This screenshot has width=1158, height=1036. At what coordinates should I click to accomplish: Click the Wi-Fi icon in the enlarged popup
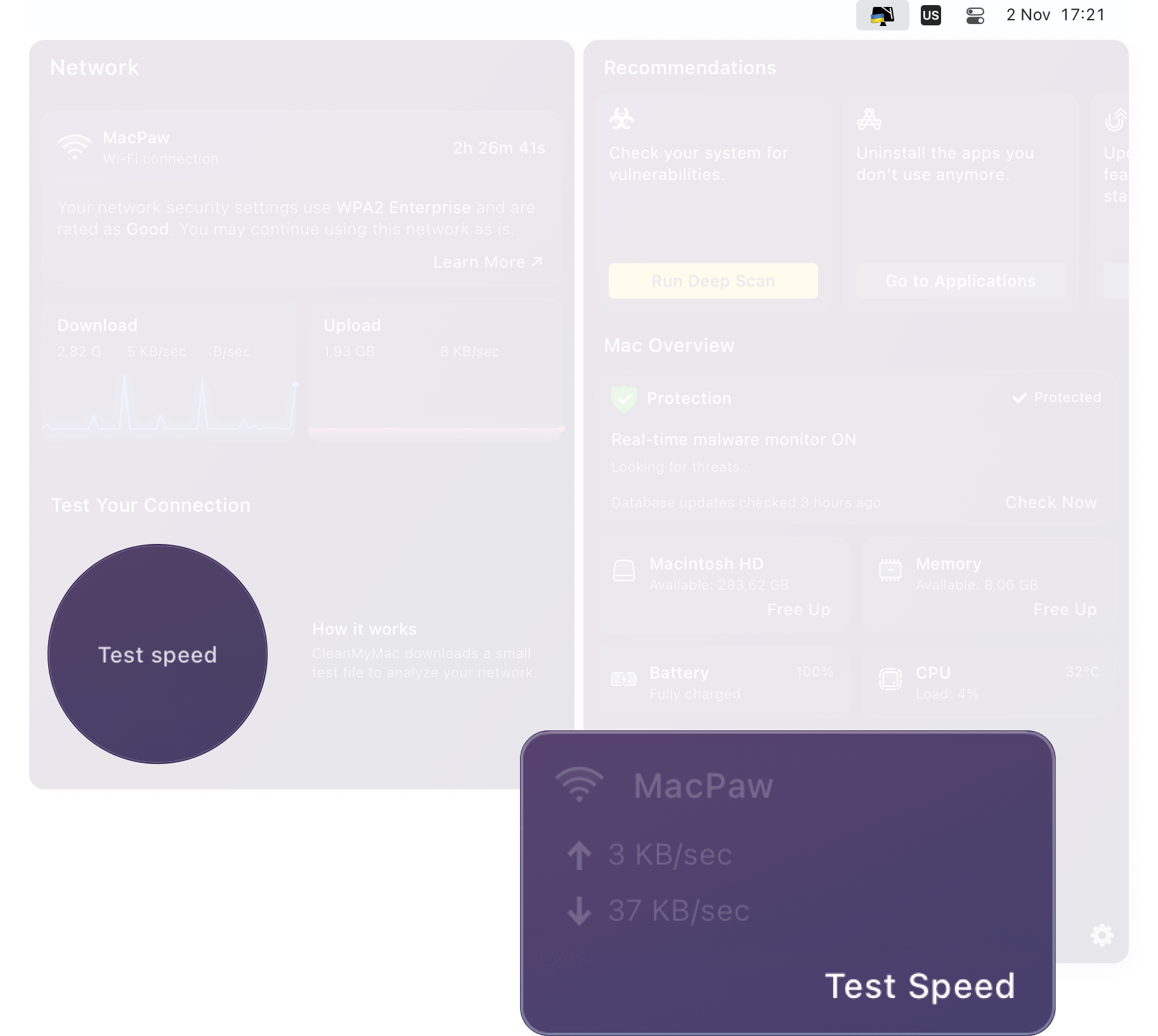click(579, 785)
